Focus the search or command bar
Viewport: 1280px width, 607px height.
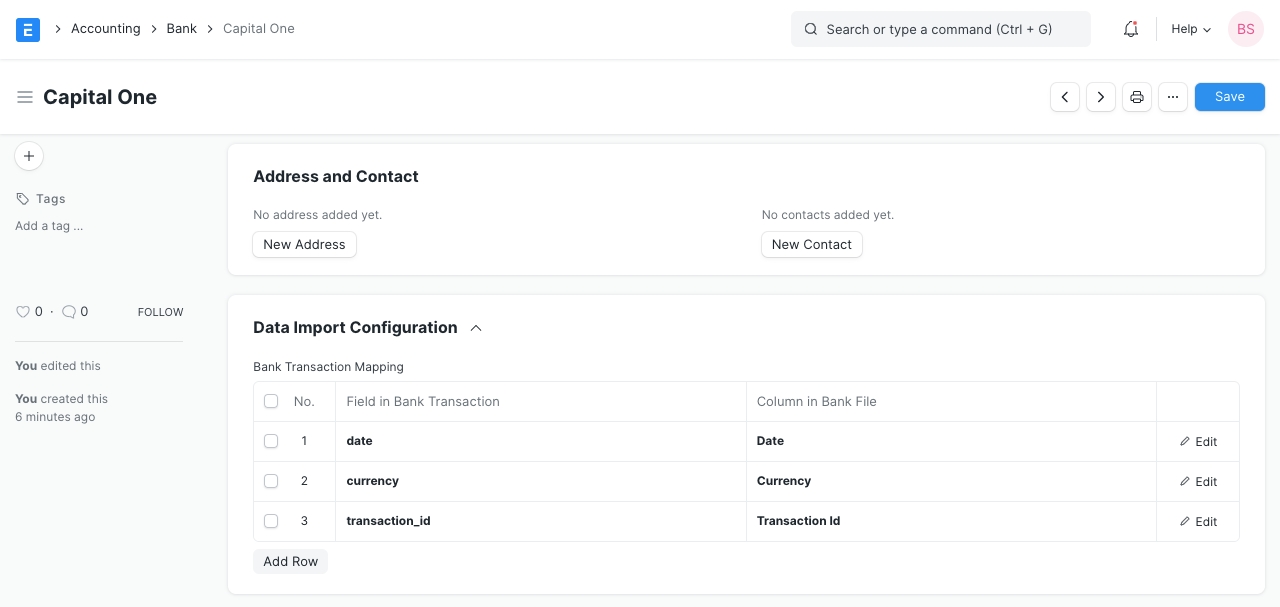pyautogui.click(x=940, y=29)
